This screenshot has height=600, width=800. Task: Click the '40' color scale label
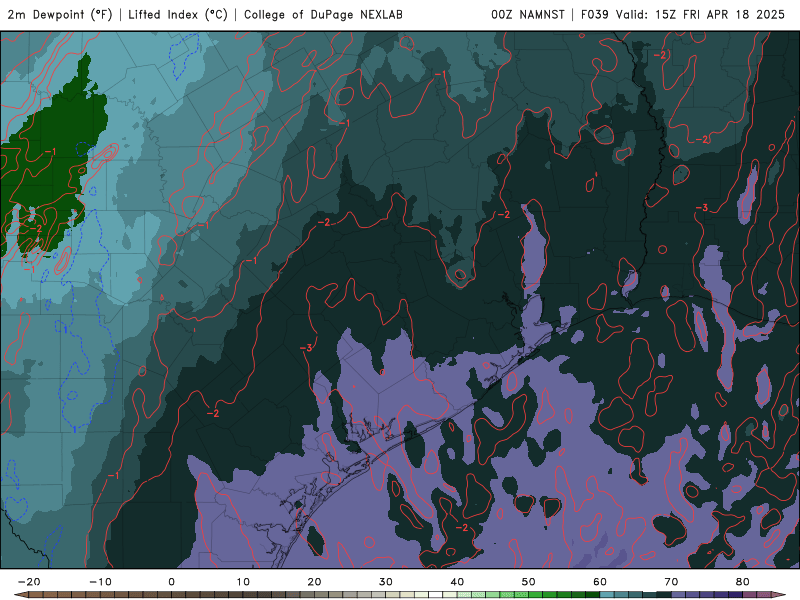pyautogui.click(x=457, y=582)
